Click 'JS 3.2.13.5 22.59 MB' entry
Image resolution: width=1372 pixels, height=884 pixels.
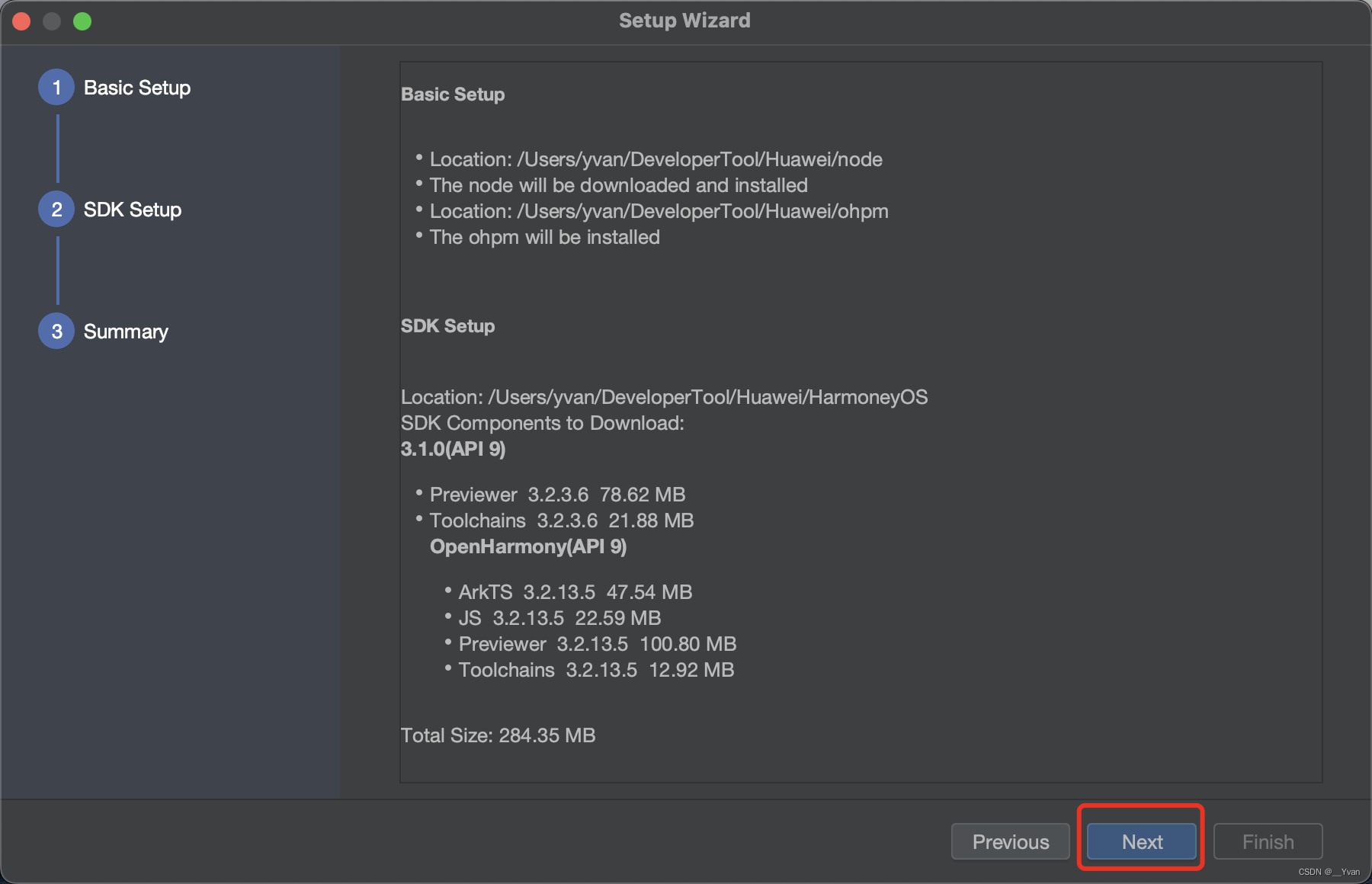(x=559, y=618)
